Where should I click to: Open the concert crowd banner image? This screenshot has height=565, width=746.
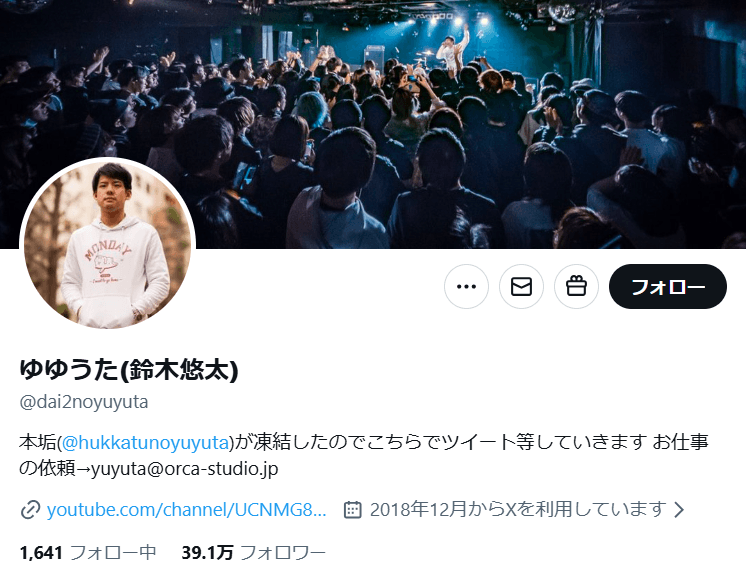click(x=373, y=124)
